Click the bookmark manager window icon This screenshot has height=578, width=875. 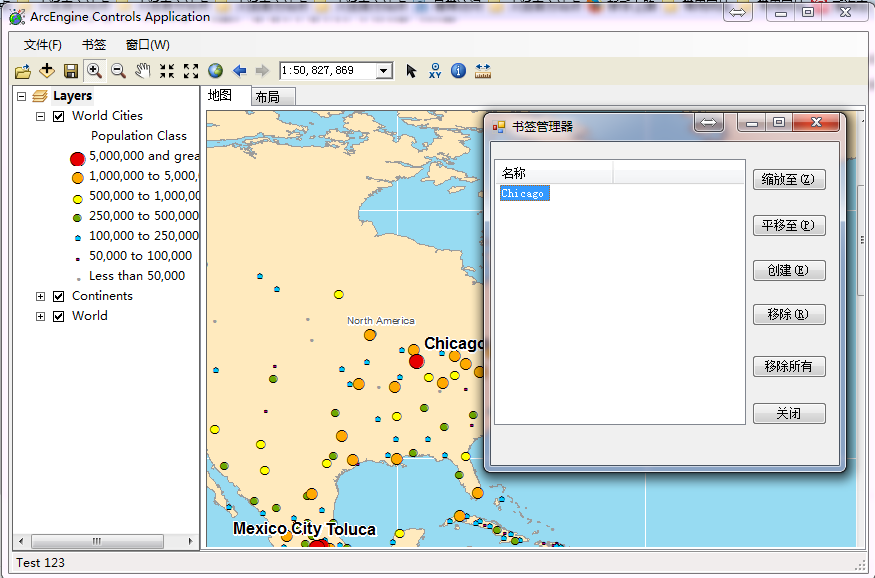click(498, 127)
